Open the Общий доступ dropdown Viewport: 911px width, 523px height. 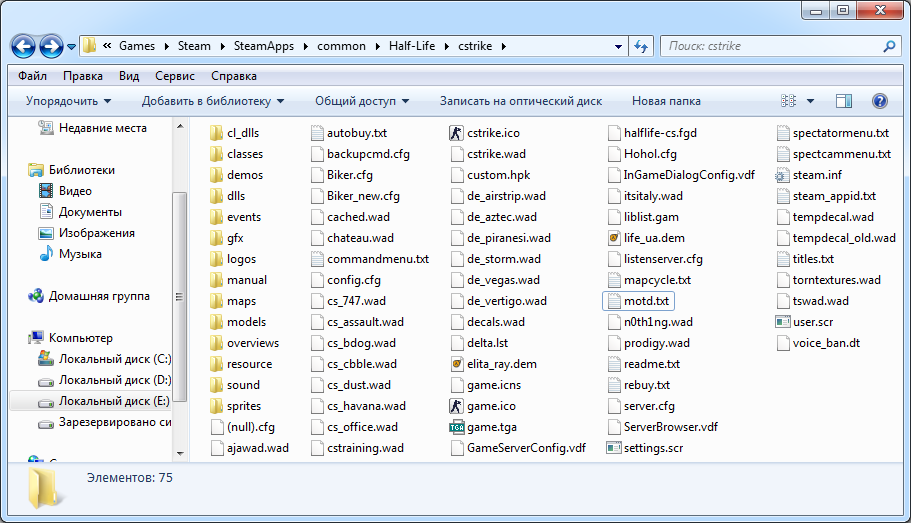[361, 101]
